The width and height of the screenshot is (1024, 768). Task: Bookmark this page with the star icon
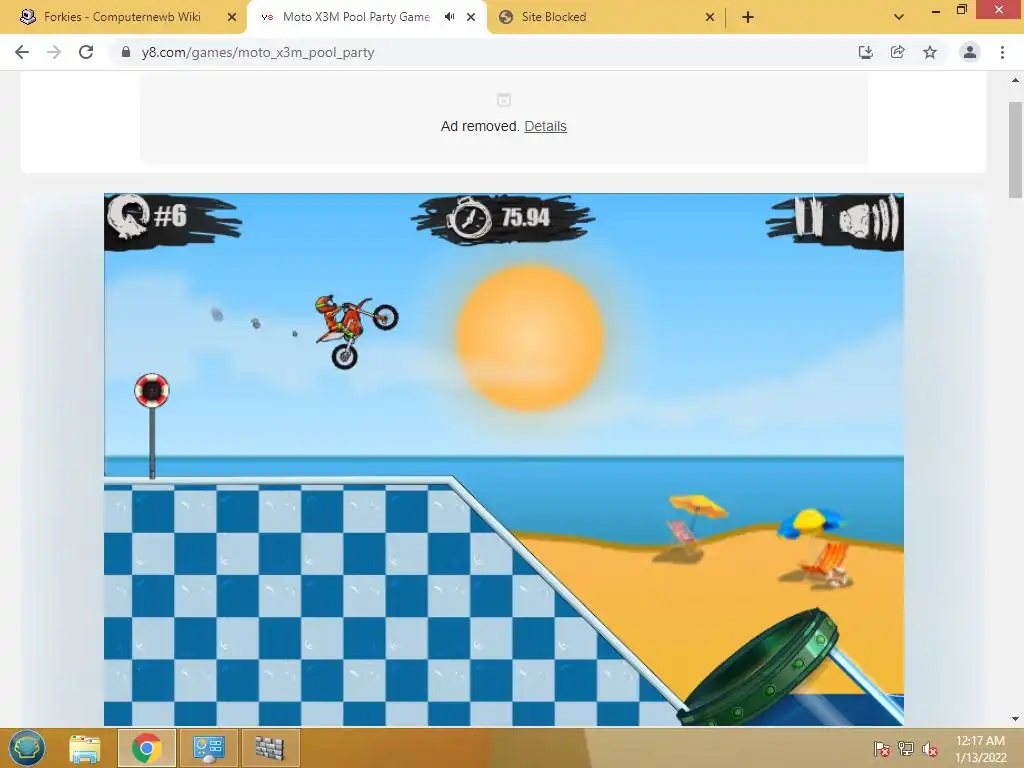[x=930, y=52]
